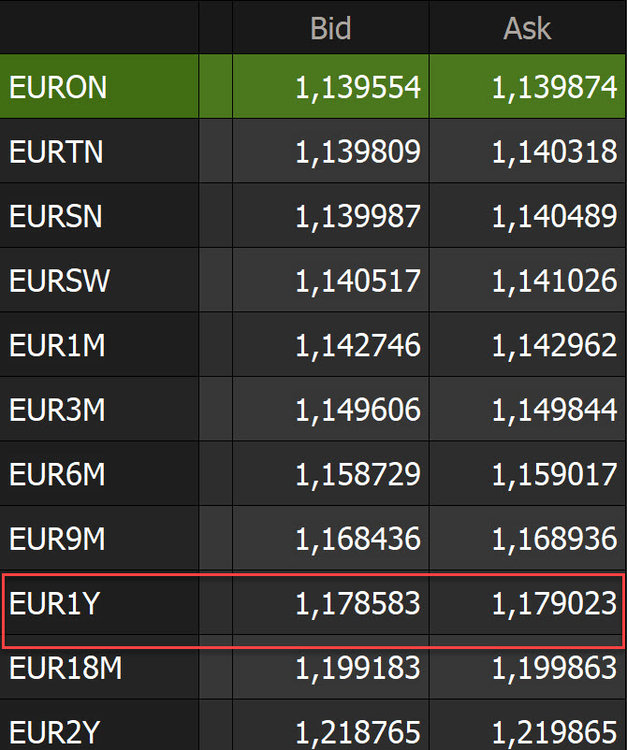The width and height of the screenshot is (627, 750).
Task: Select the EURSN instrument label
Action: pyautogui.click(x=56, y=216)
